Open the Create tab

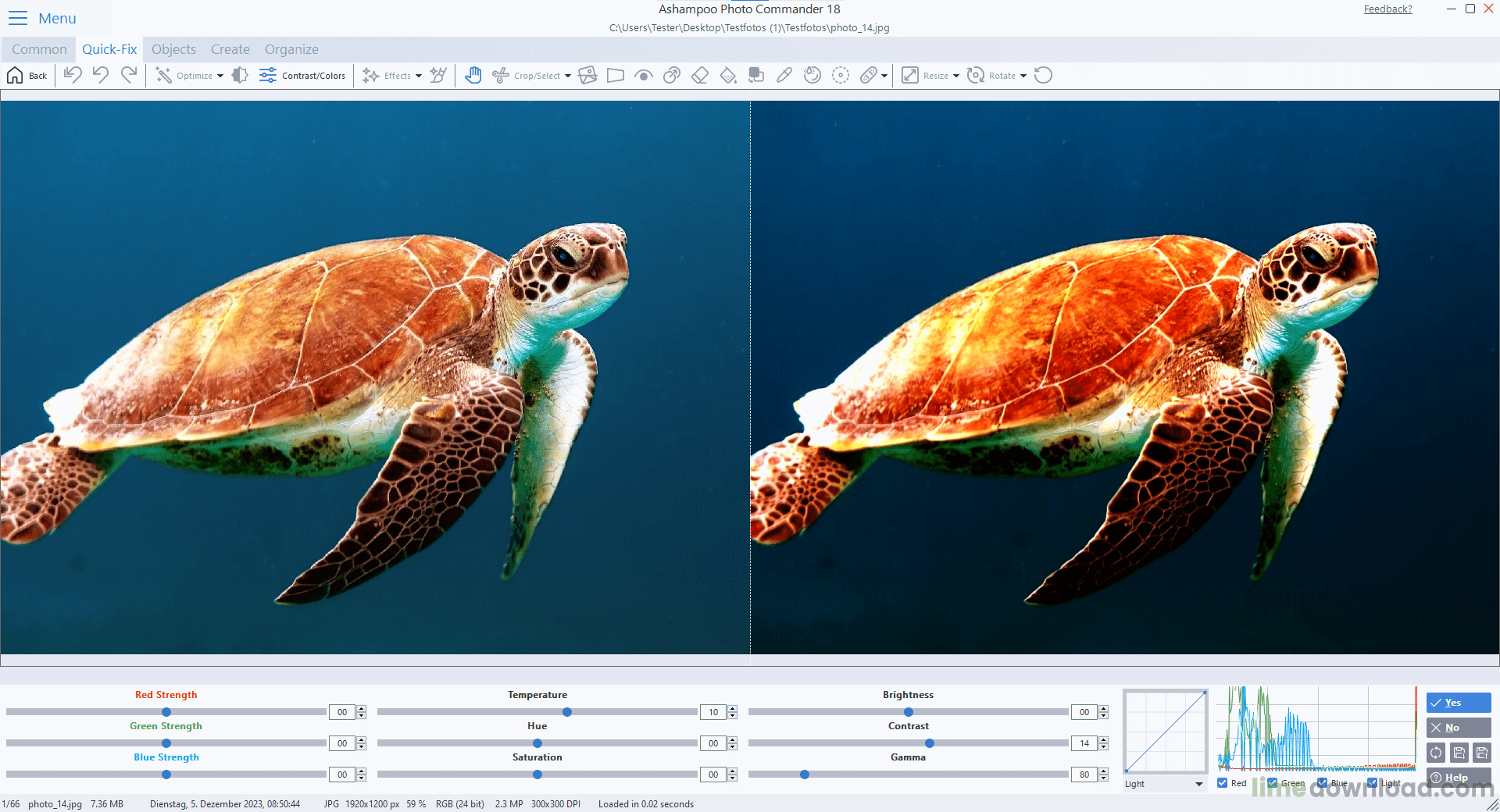[230, 48]
